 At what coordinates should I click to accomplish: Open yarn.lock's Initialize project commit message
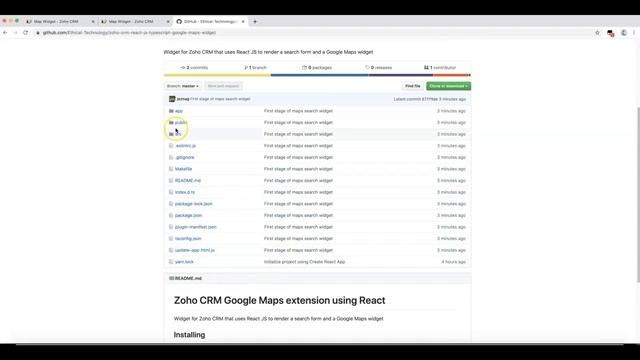tap(304, 262)
